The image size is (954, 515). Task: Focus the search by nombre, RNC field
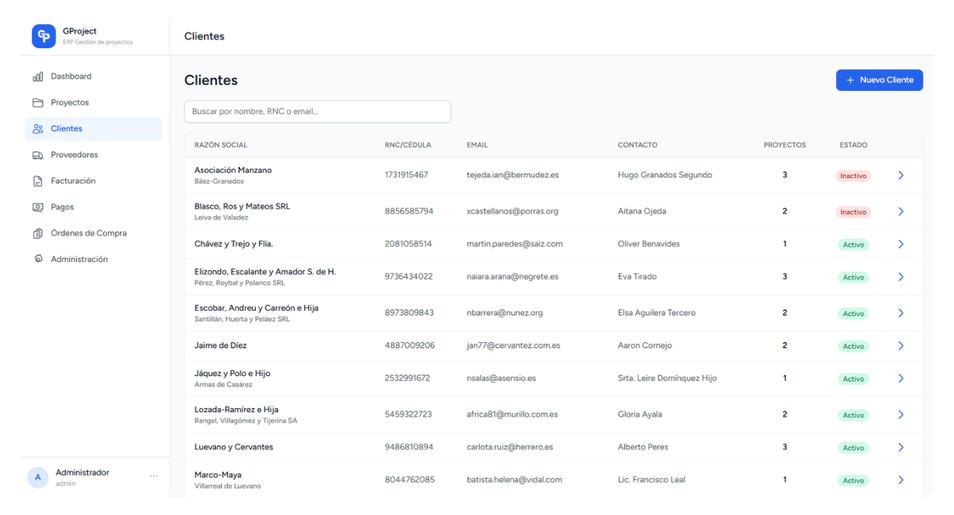pos(317,112)
